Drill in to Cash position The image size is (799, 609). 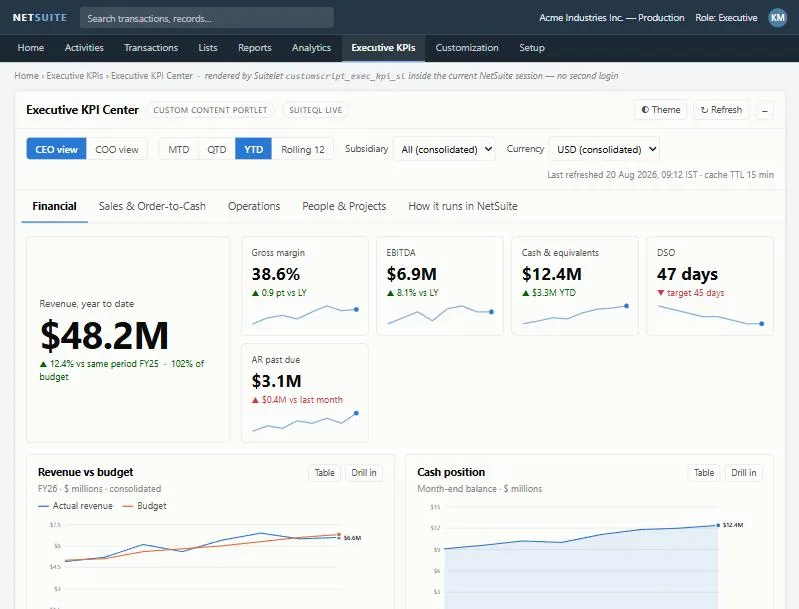coord(743,472)
